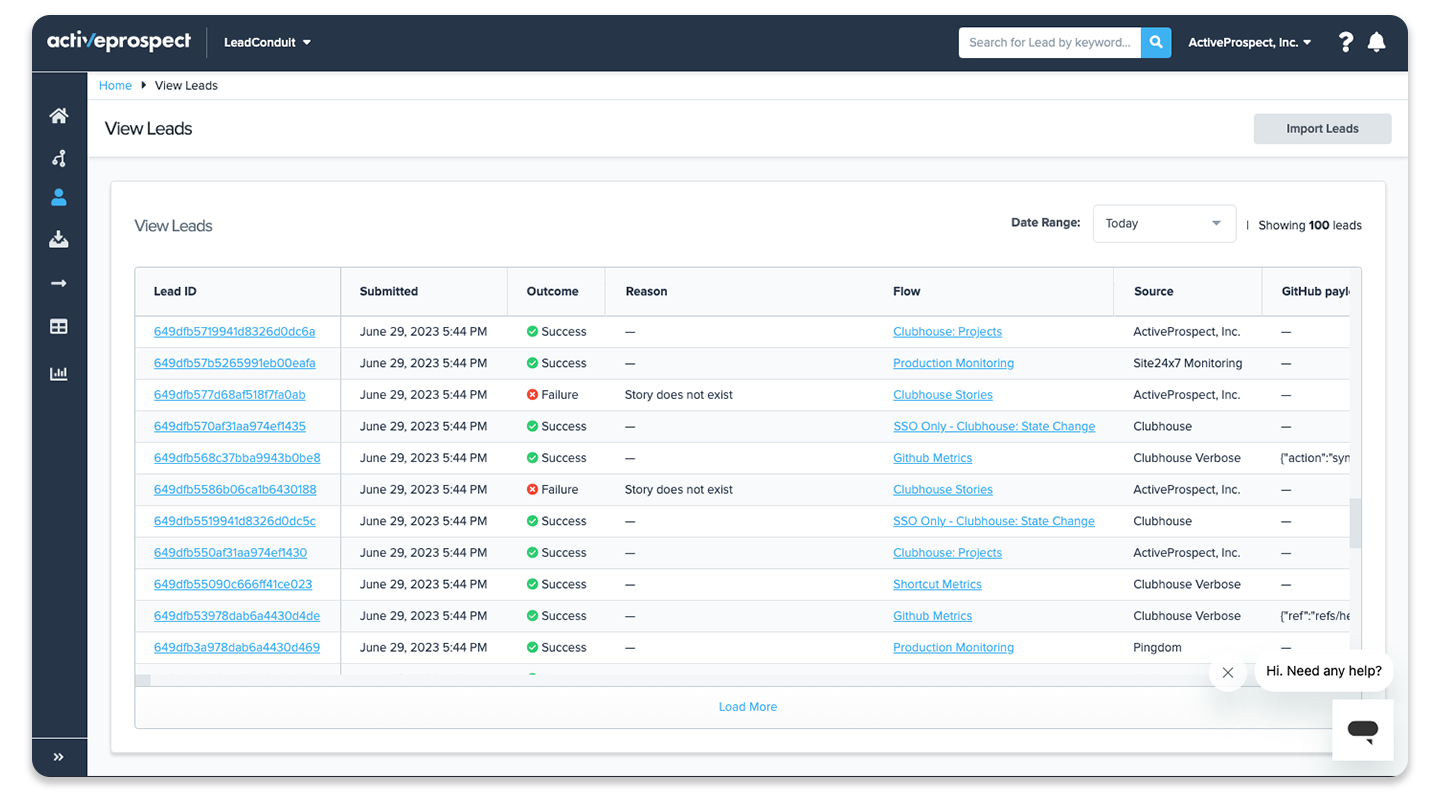The height and width of the screenshot is (796, 1440).
Task: Open the Flows icon in the sidebar
Action: point(59,158)
